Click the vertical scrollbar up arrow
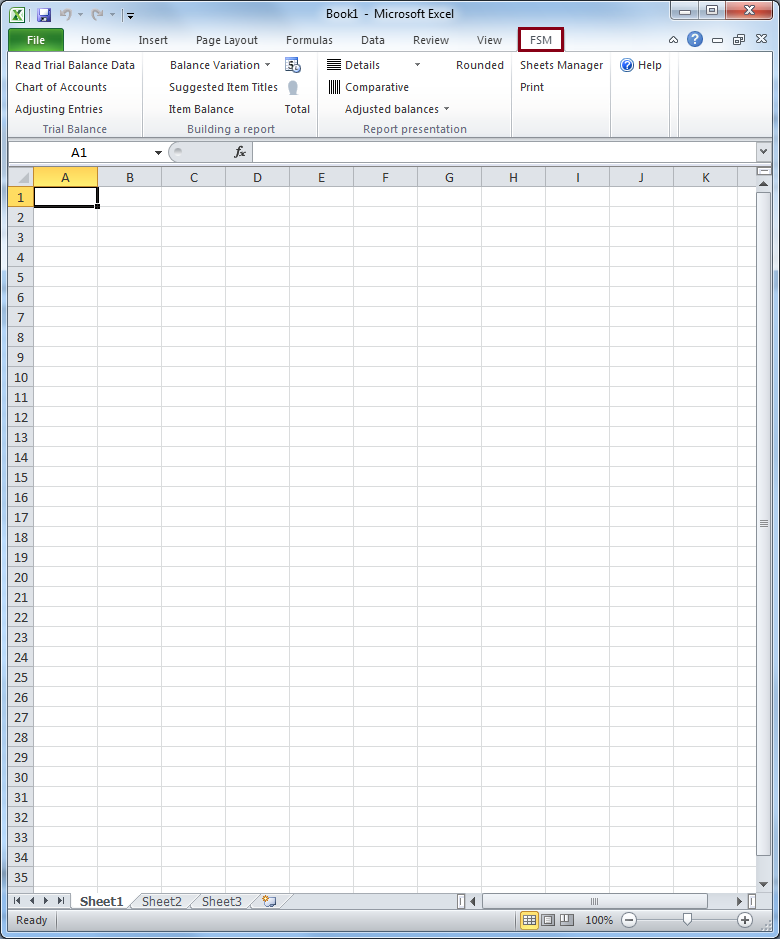Viewport: 780px width, 939px height. coord(763,183)
